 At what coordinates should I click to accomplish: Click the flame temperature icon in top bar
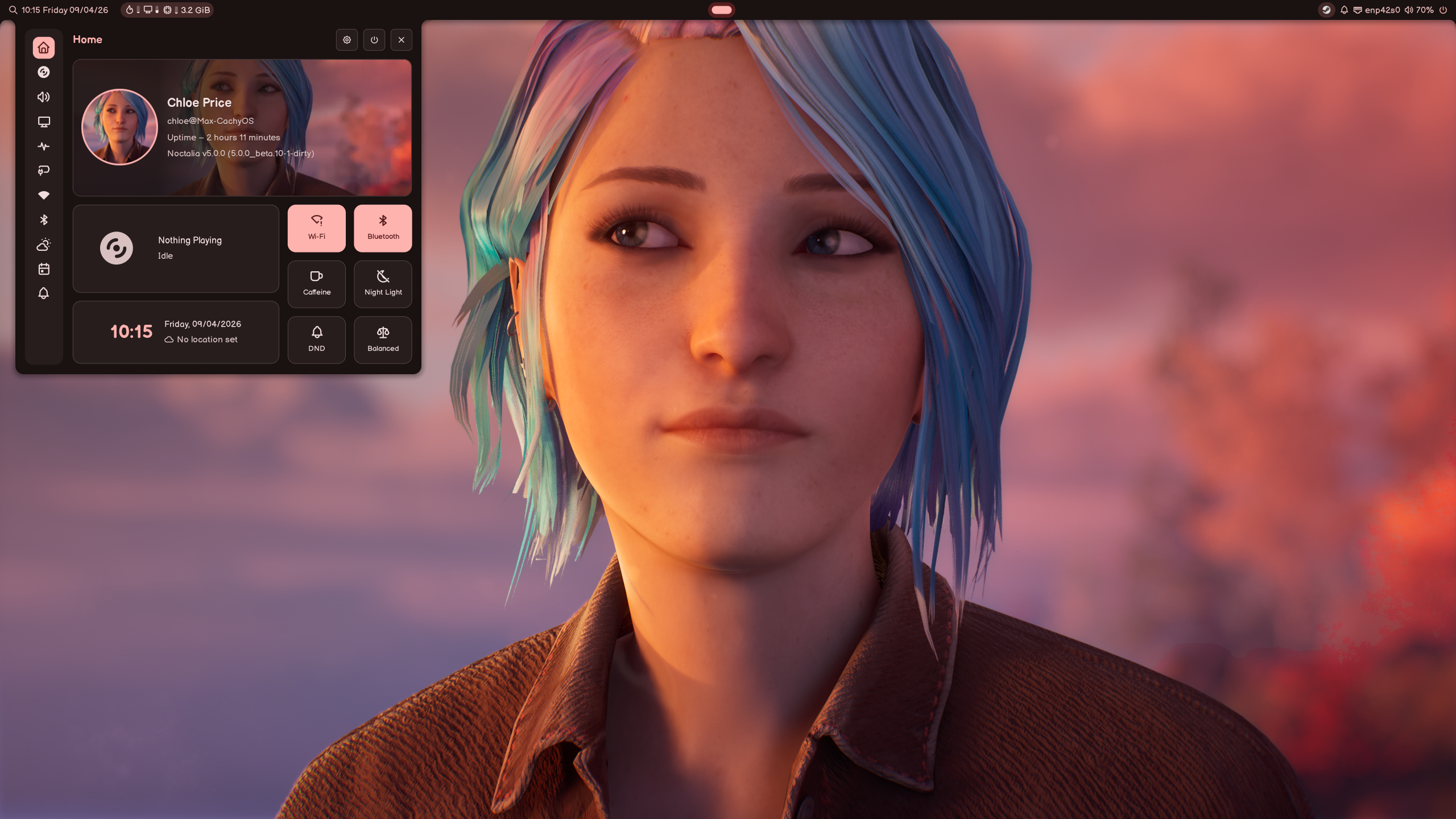130,10
